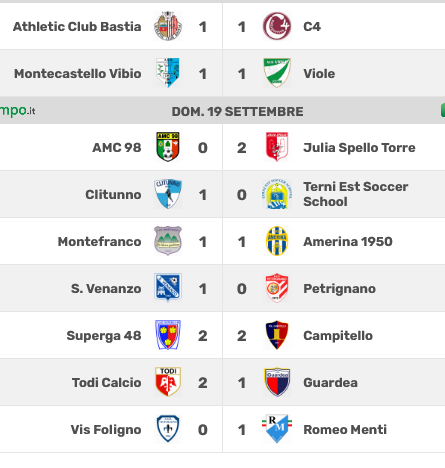Click the Todi Calcio shield logo
Screen dimensions: 445x468
tap(168, 382)
